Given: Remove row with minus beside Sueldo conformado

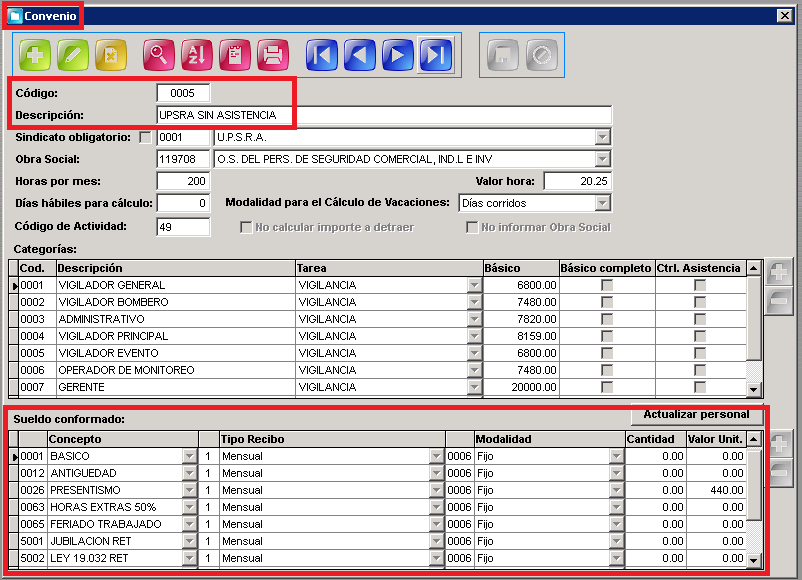Looking at the screenshot, I should [x=778, y=472].
